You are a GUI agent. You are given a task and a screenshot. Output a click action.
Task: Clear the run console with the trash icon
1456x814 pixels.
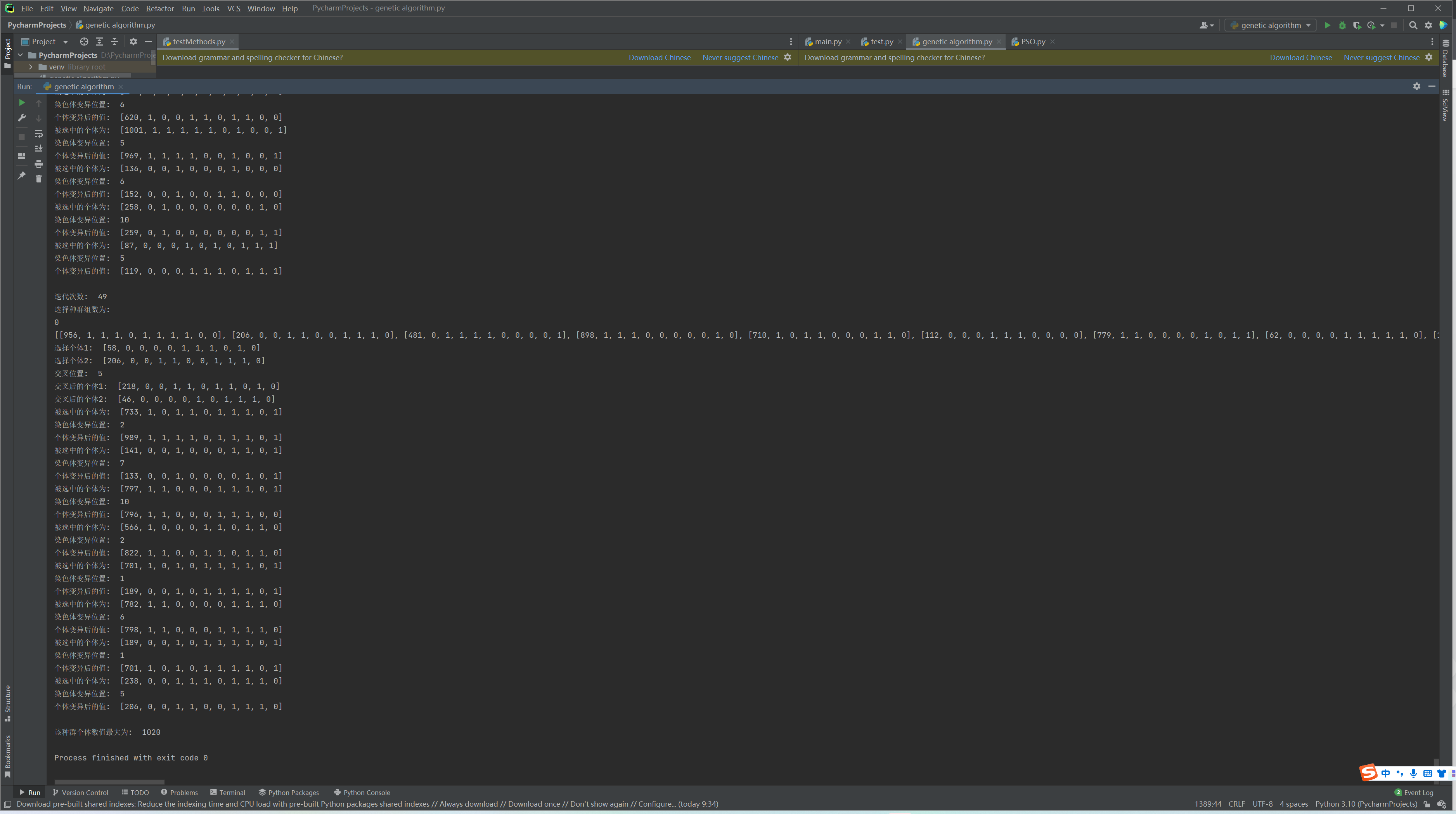pos(39,179)
